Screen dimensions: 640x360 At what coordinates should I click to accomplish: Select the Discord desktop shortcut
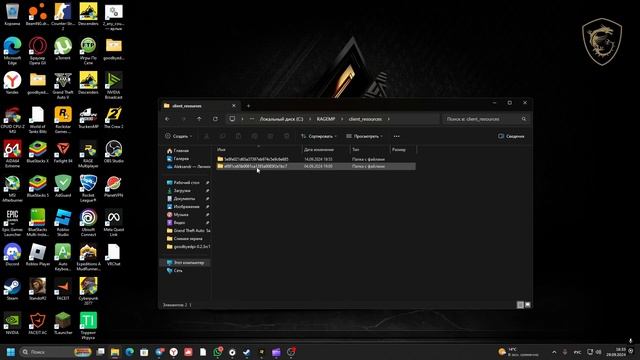tap(12, 255)
